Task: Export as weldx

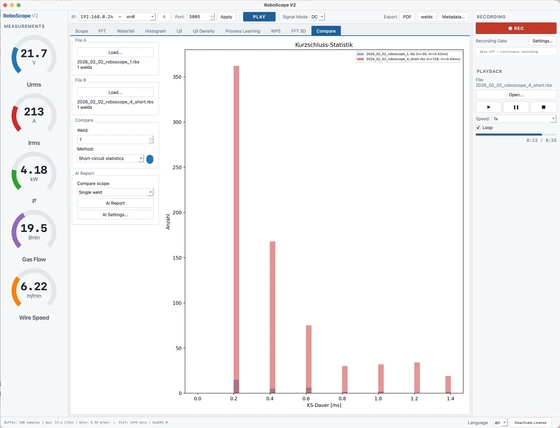Action: pos(427,17)
